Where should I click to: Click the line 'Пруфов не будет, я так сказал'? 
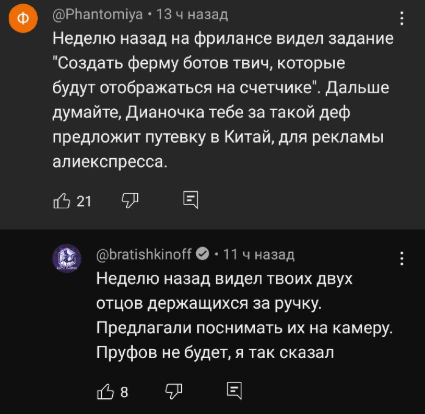tap(215, 353)
